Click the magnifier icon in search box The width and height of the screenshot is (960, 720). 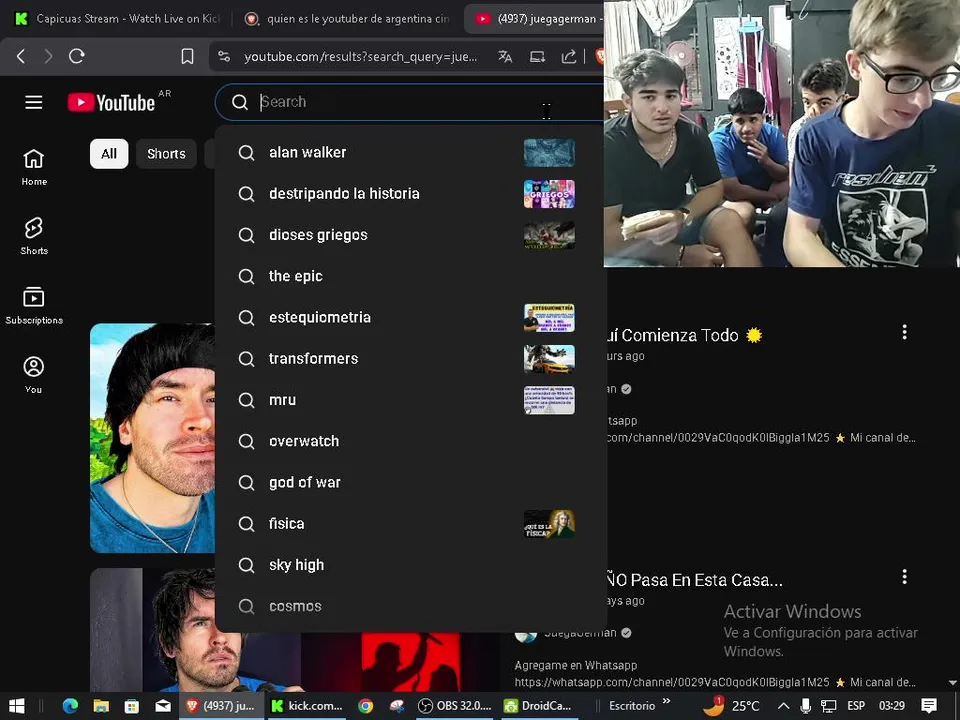pyautogui.click(x=240, y=102)
